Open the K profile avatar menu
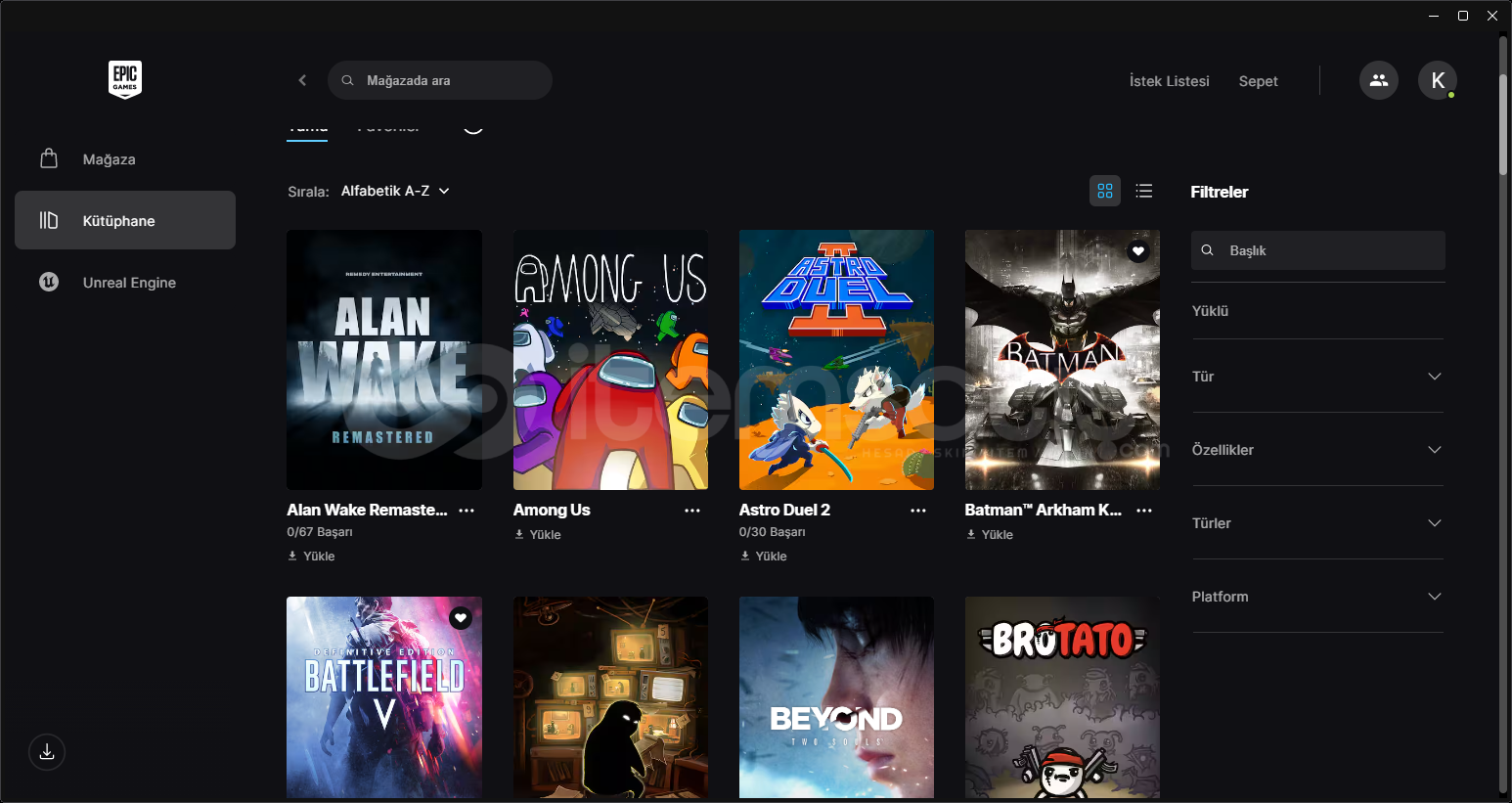The width and height of the screenshot is (1512, 803). point(1438,80)
